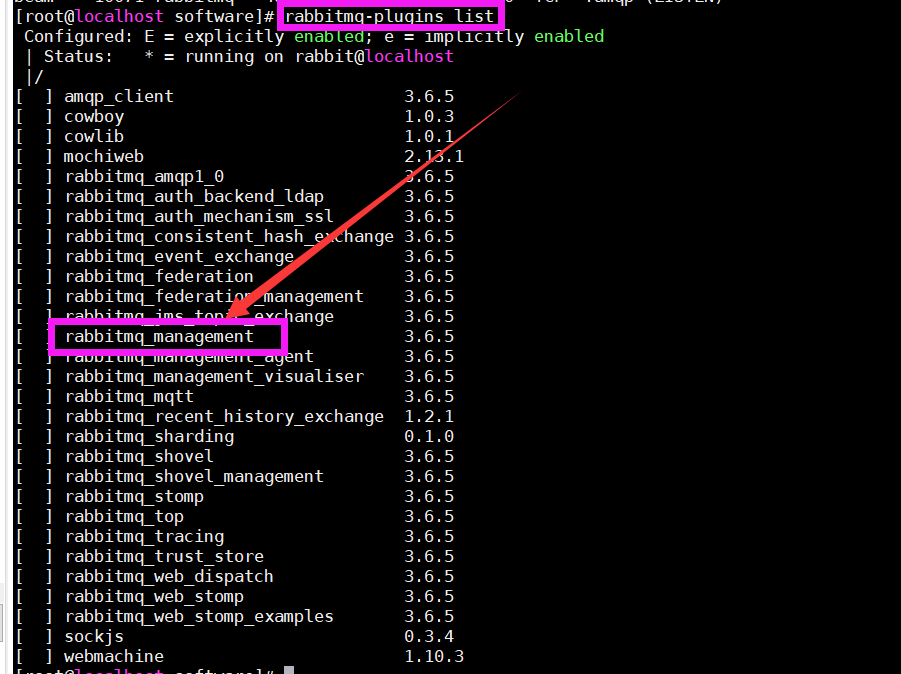This screenshot has height=674, width=901.
Task: Click "rabbit@localhost" in the Status line
Action: pos(374,56)
